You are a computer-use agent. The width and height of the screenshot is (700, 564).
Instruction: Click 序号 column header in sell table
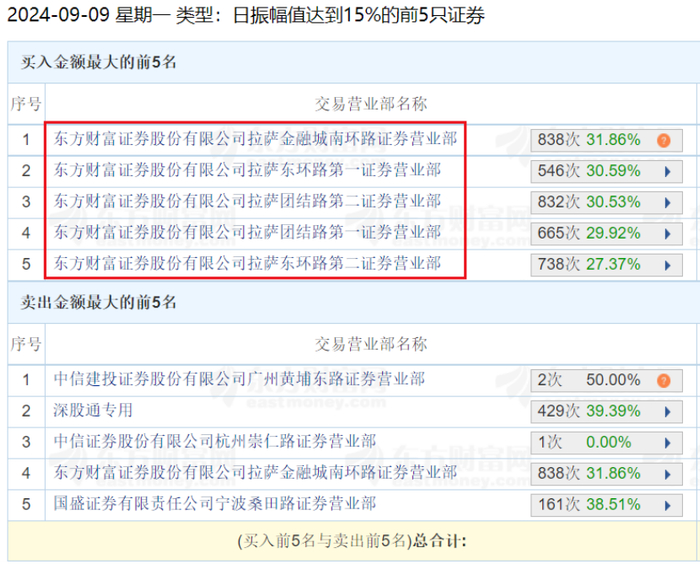click(x=26, y=344)
